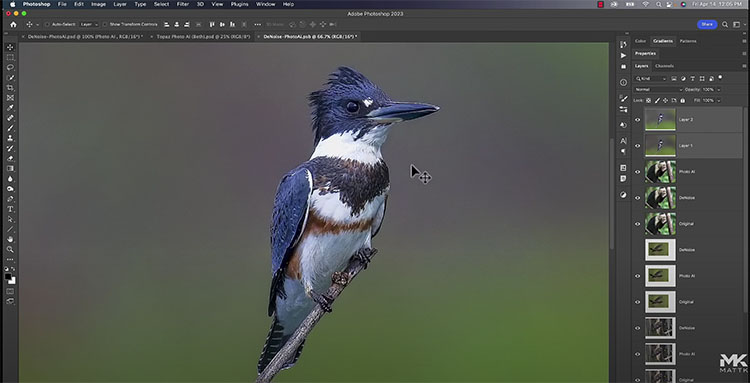Select the Lasso tool
The image size is (750, 383).
click(x=10, y=67)
